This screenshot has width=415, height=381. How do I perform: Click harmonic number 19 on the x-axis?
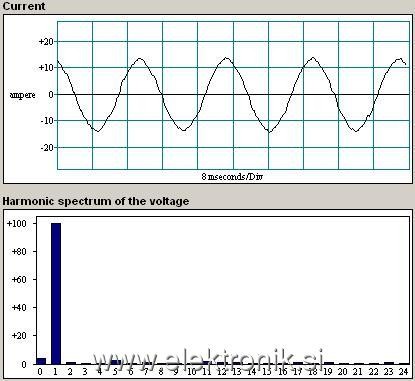coord(328,371)
